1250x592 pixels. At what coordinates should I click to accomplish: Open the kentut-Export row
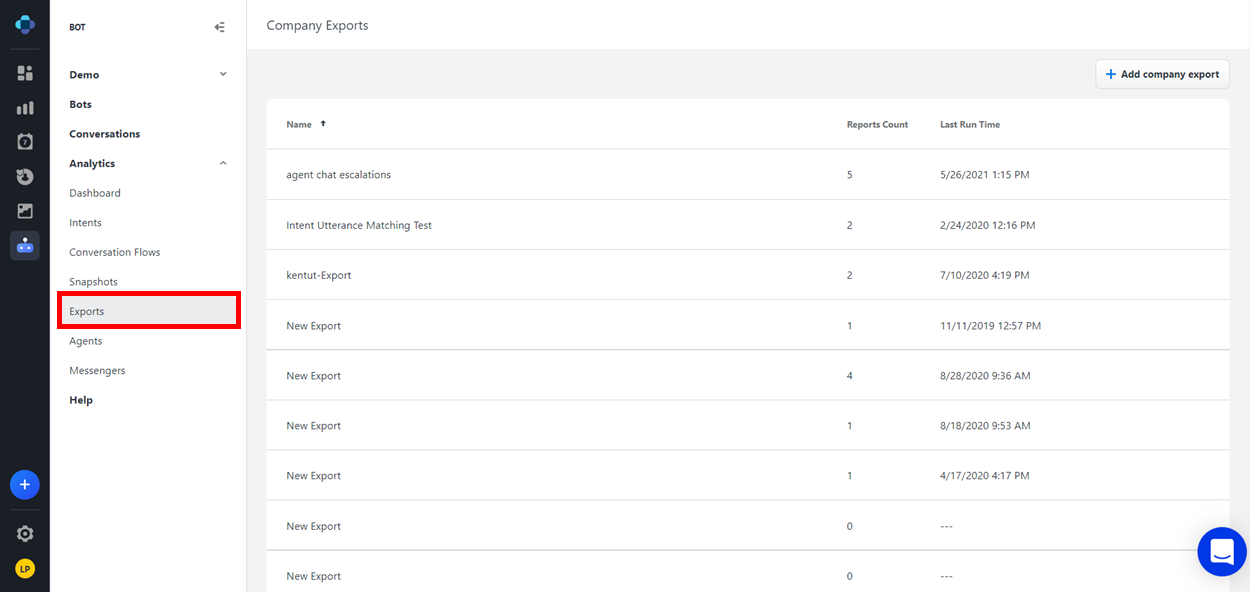(x=318, y=275)
